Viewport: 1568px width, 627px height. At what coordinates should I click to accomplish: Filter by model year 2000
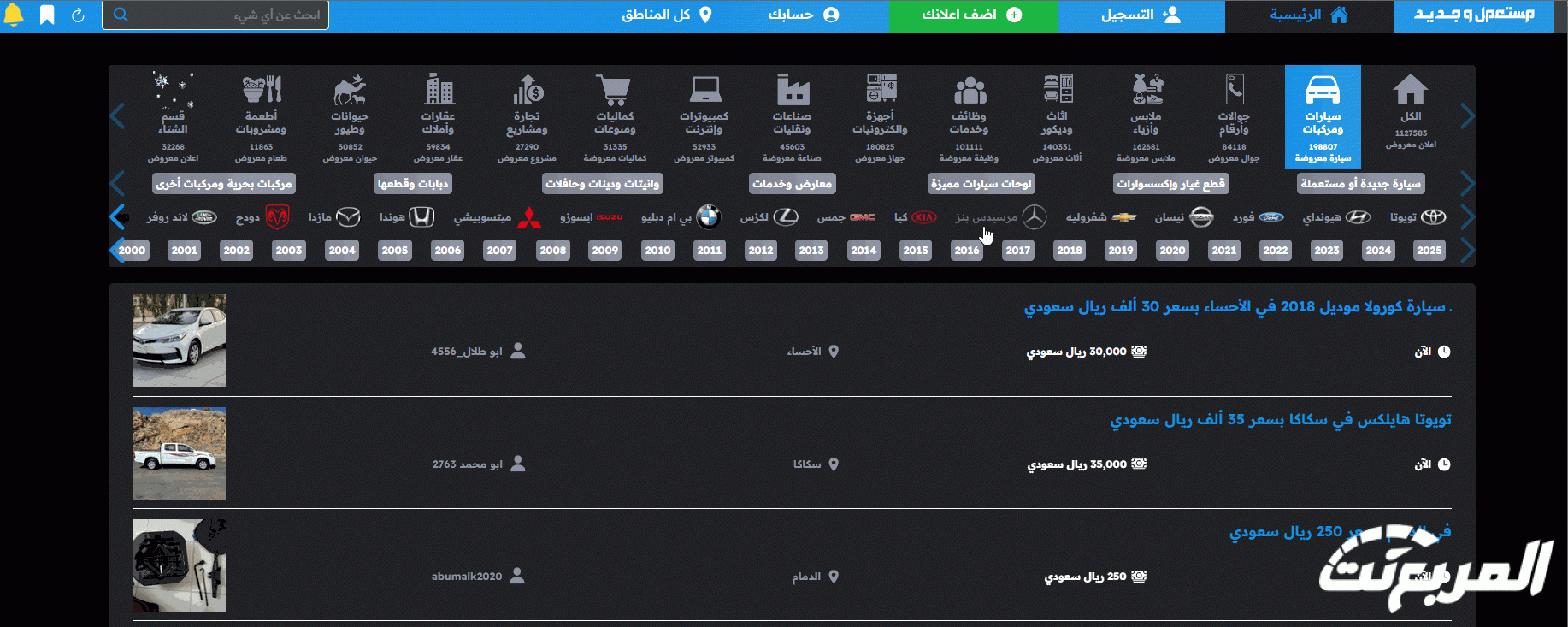pos(132,250)
